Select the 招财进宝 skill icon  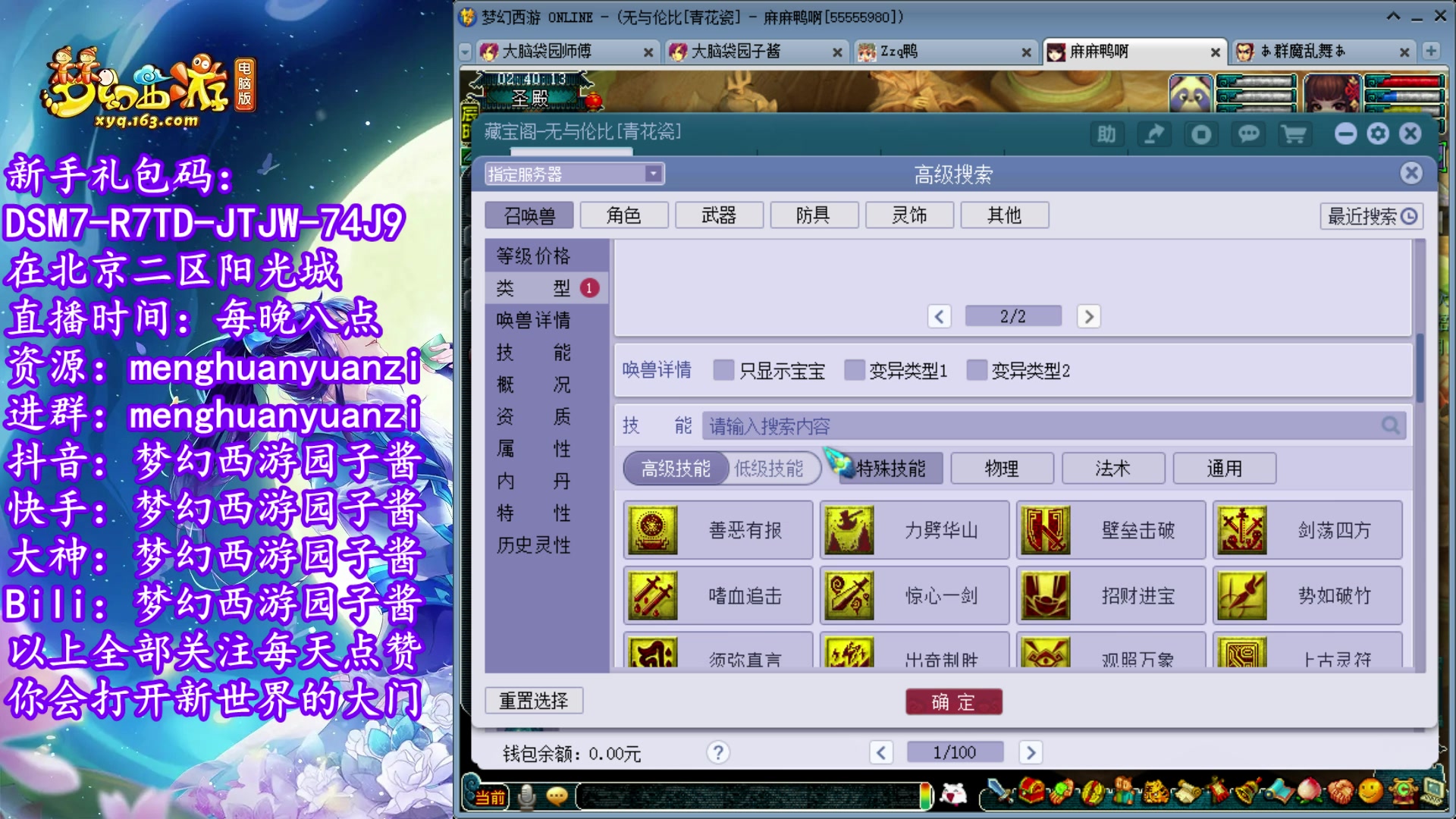[x=1046, y=596]
